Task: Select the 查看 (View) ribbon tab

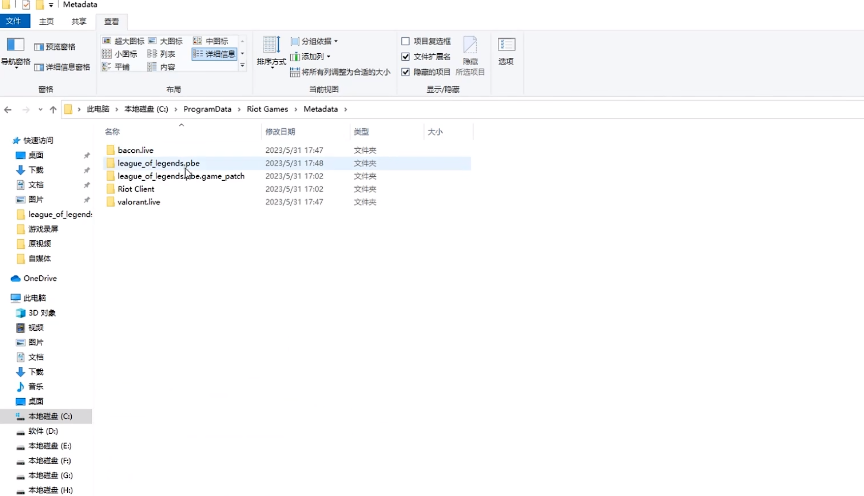Action: point(111,21)
